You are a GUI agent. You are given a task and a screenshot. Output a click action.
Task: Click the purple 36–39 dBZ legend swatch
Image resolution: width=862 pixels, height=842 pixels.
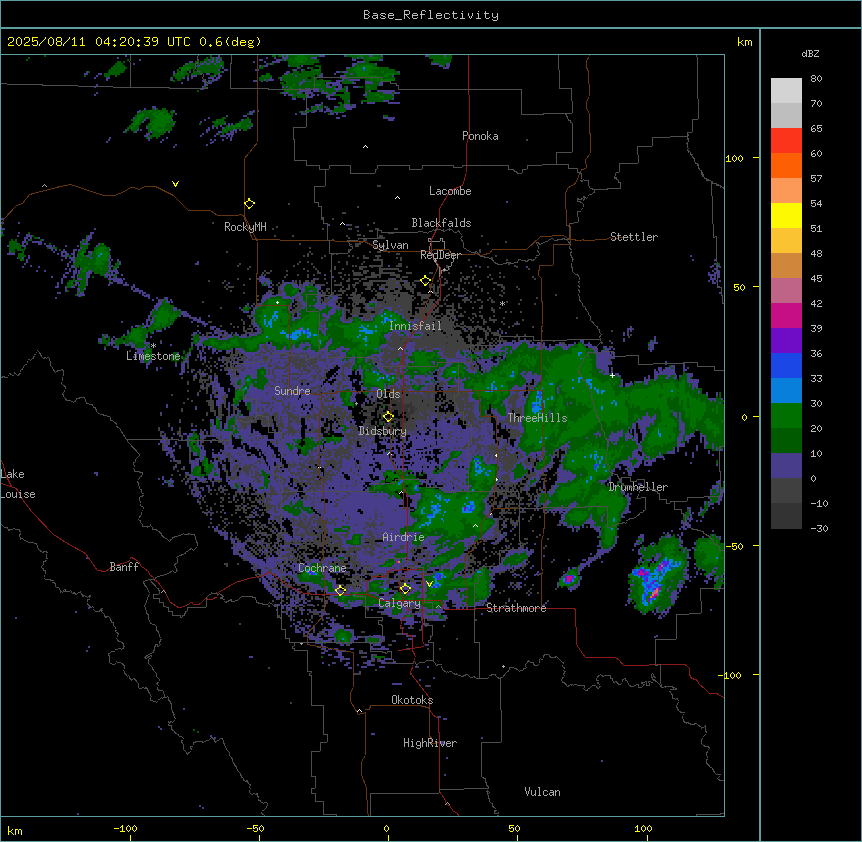[786, 341]
